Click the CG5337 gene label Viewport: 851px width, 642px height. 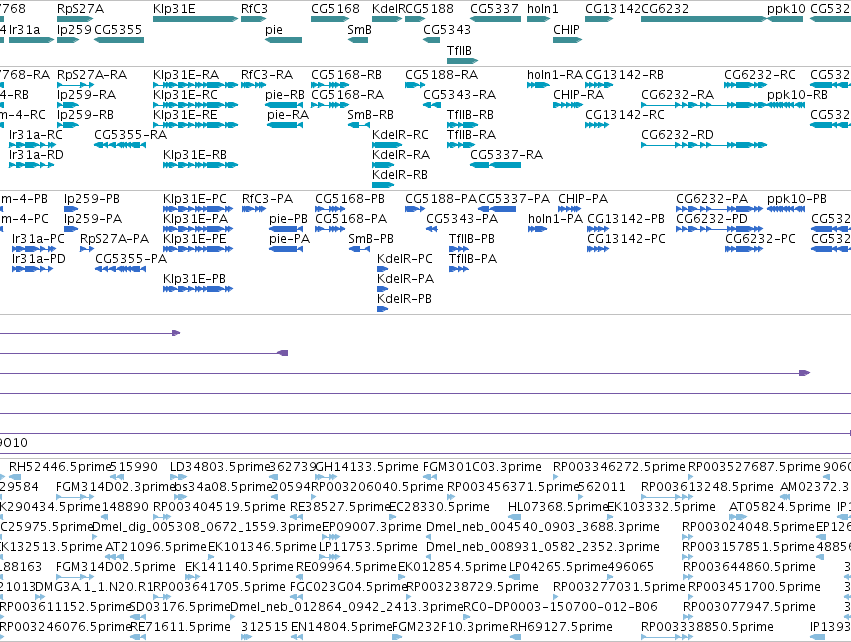(x=494, y=9)
